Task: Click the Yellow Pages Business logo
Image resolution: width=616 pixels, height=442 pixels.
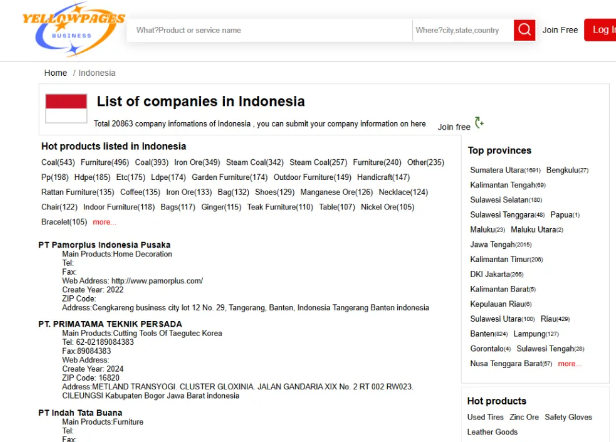Action: [x=68, y=29]
